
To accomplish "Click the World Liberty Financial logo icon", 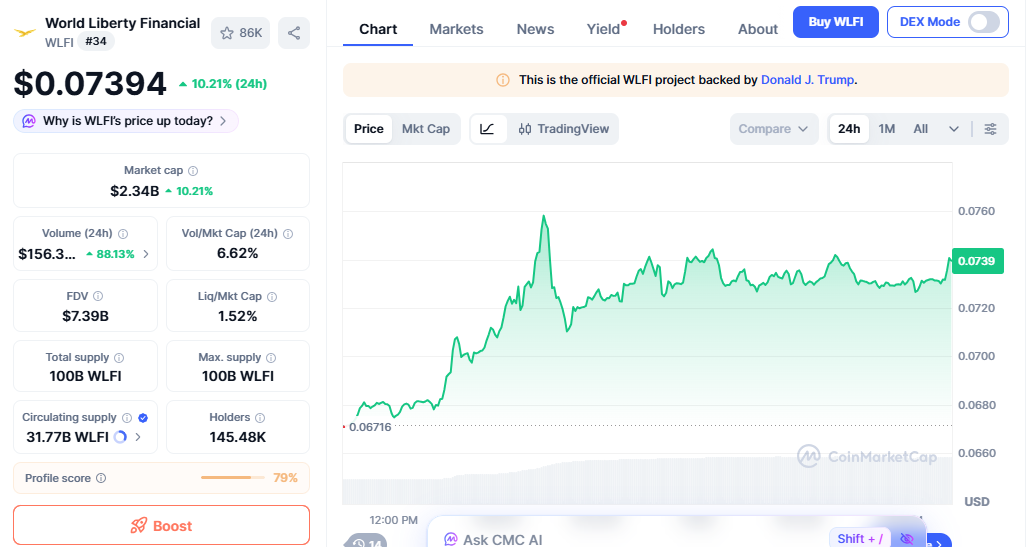I will [x=25, y=32].
